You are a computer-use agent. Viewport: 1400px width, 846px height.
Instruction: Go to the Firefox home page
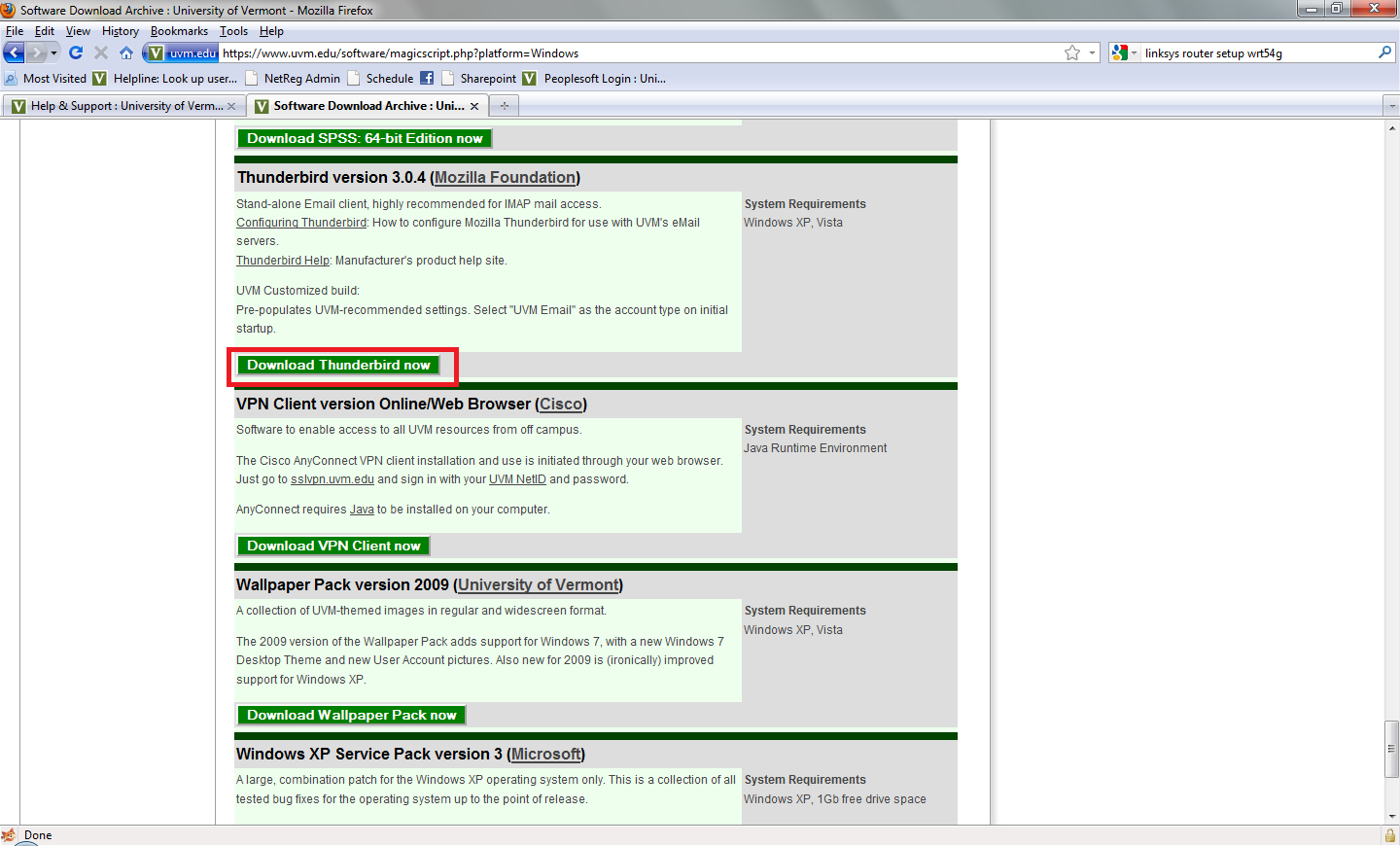tap(126, 53)
